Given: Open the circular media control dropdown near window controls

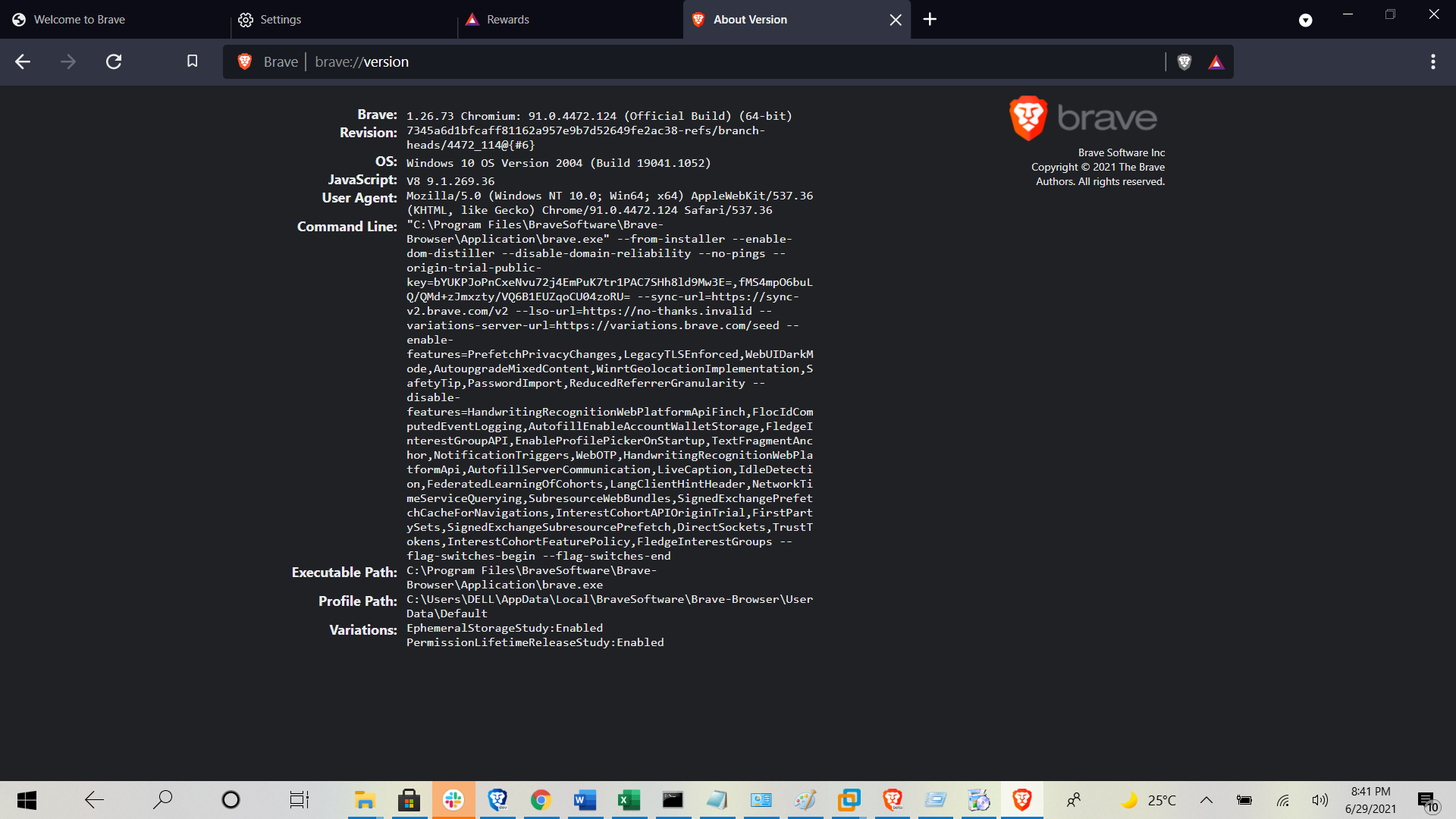Looking at the screenshot, I should coord(1306,20).
